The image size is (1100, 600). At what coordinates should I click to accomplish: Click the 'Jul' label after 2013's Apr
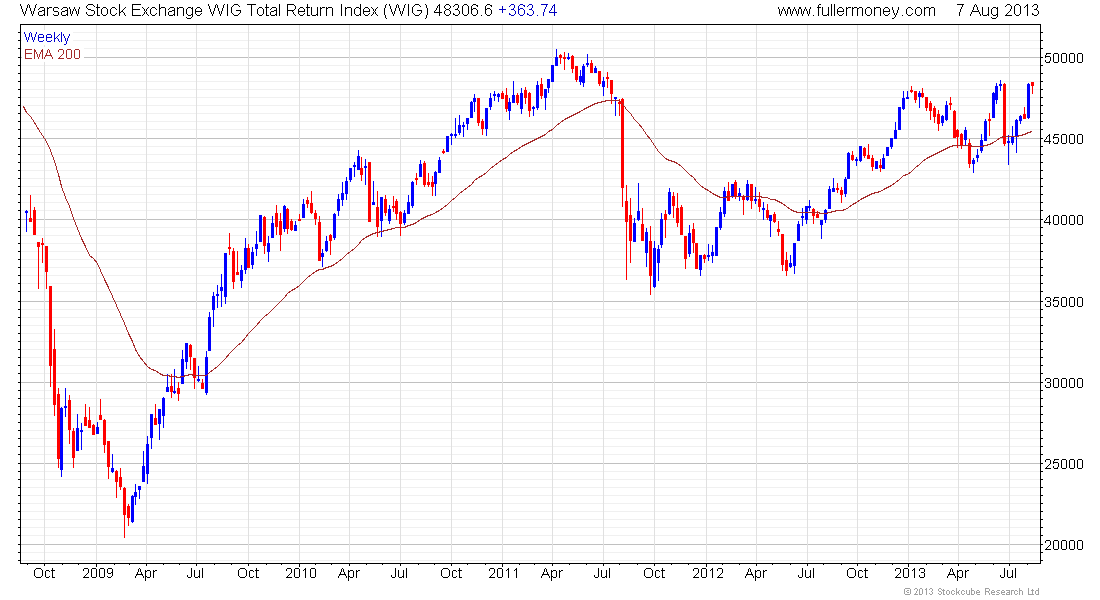(x=1008, y=573)
